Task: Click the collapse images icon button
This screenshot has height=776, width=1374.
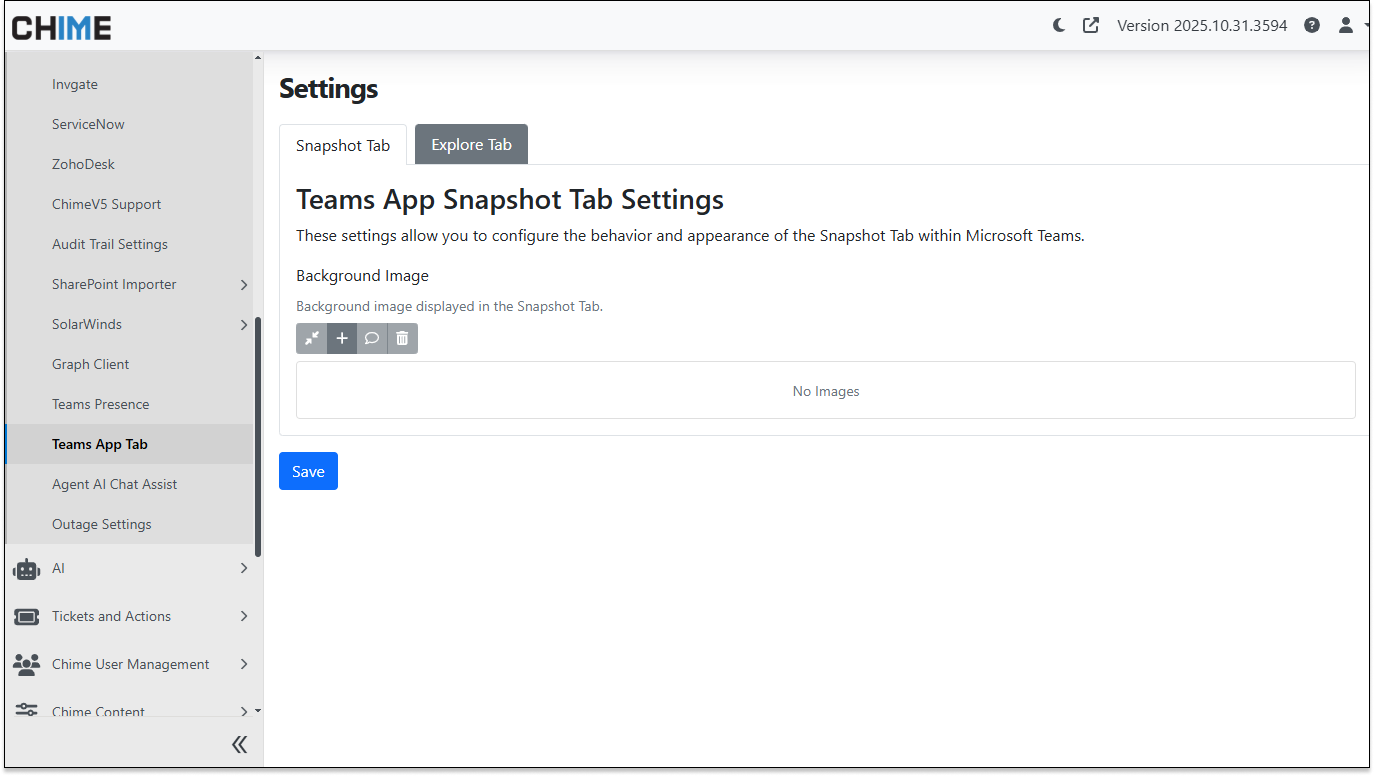Action: [311, 339]
